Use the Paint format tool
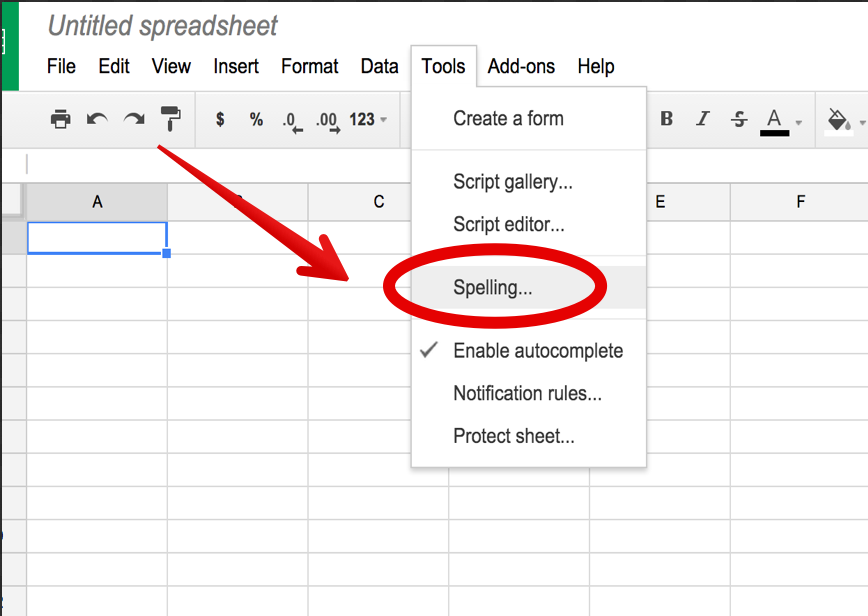The image size is (868, 616). click(x=170, y=118)
